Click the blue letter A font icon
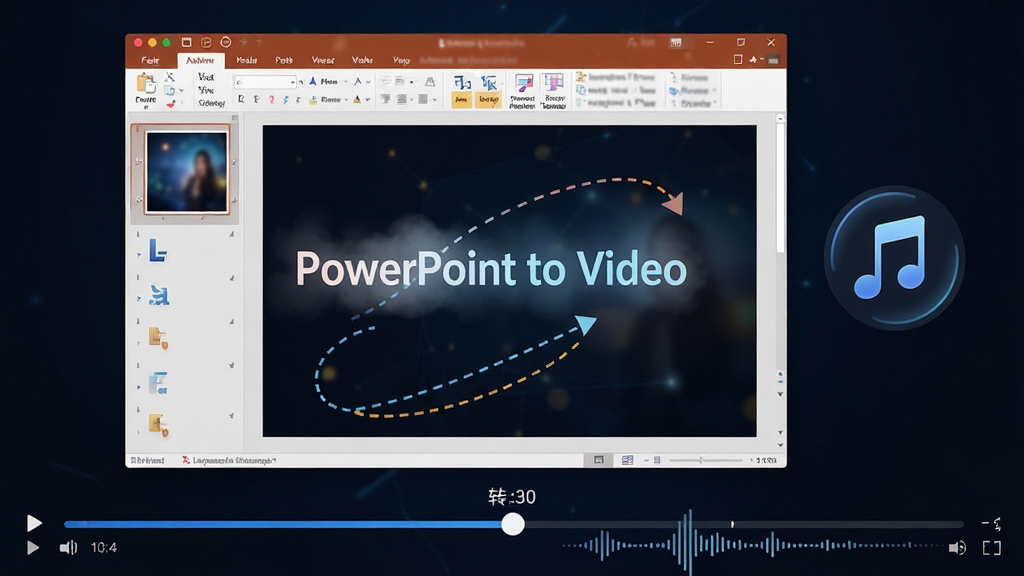The width and height of the screenshot is (1024, 576). pyautogui.click(x=313, y=82)
